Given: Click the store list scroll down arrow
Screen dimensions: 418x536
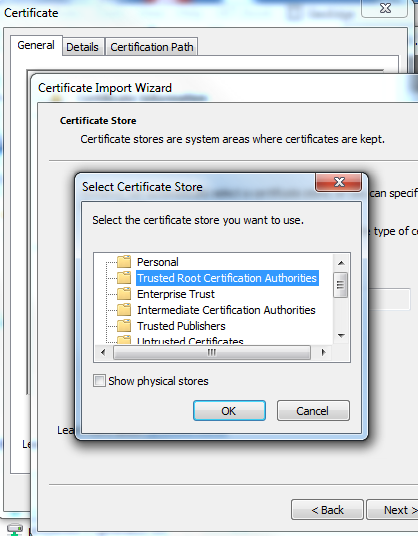Looking at the screenshot, I should coord(341,336).
